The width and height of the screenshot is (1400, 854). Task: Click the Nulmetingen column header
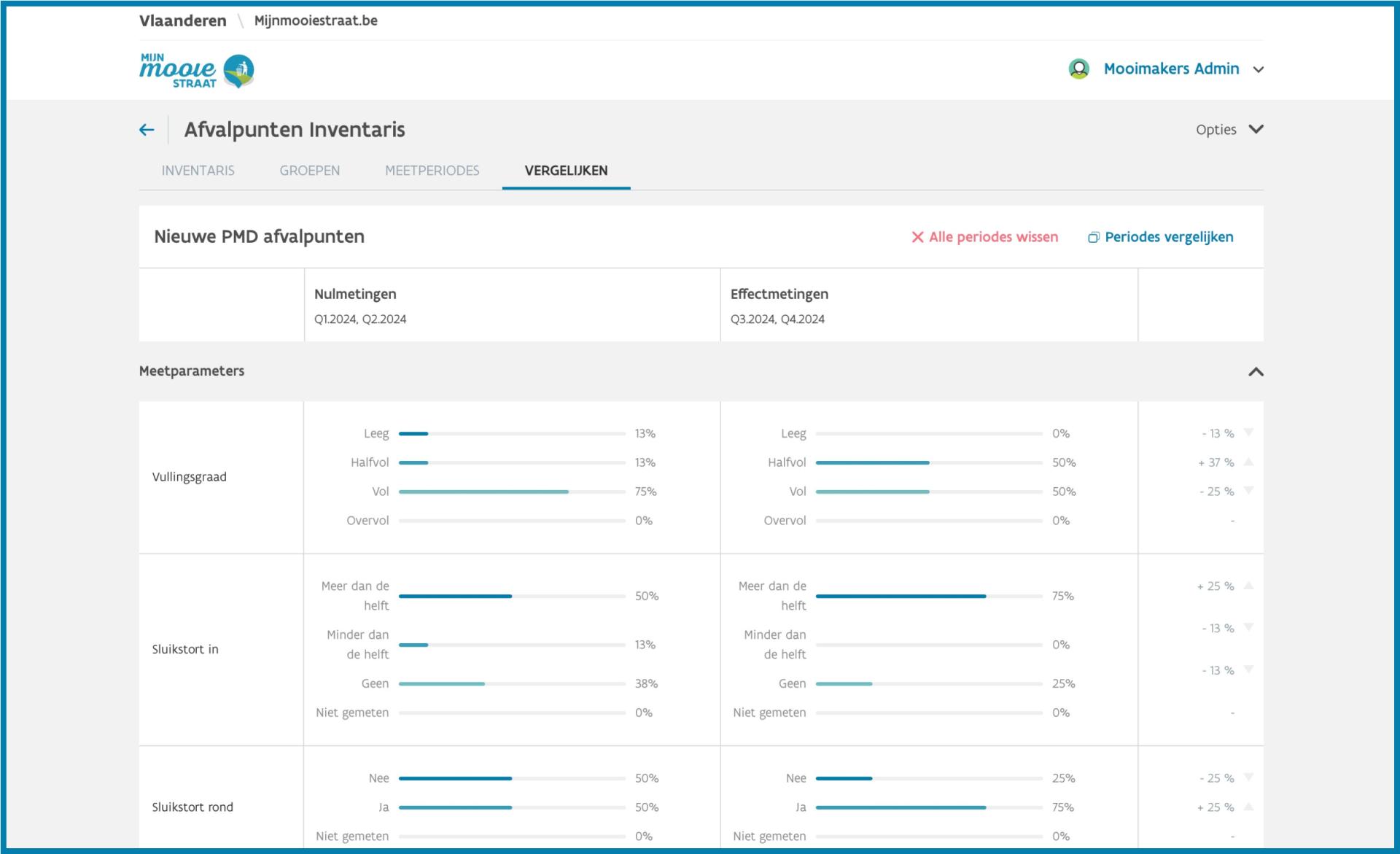pyautogui.click(x=355, y=294)
